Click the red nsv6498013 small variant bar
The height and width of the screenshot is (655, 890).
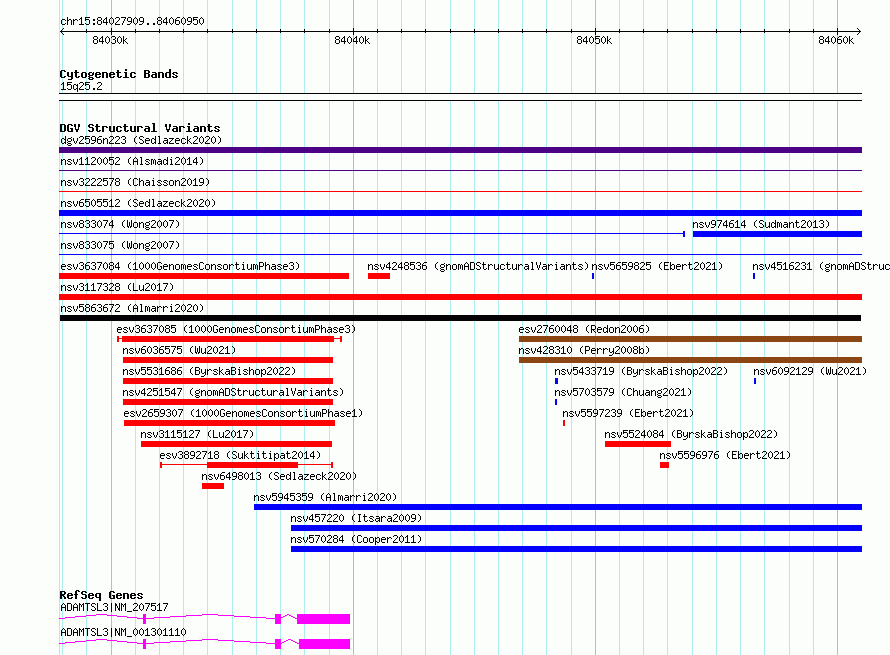coord(213,486)
